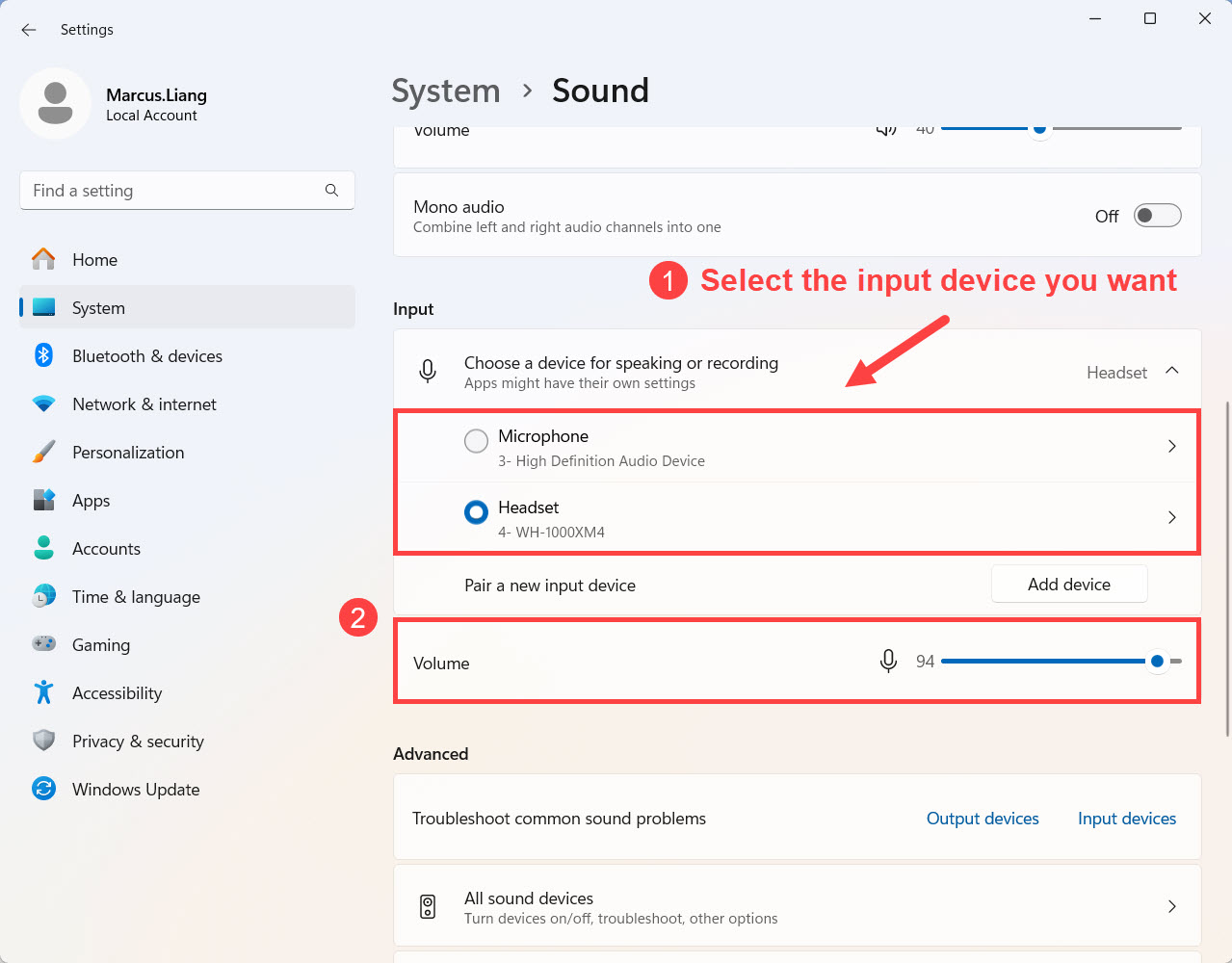This screenshot has width=1232, height=963.
Task: Click the back arrow icon in Settings
Action: point(29,30)
